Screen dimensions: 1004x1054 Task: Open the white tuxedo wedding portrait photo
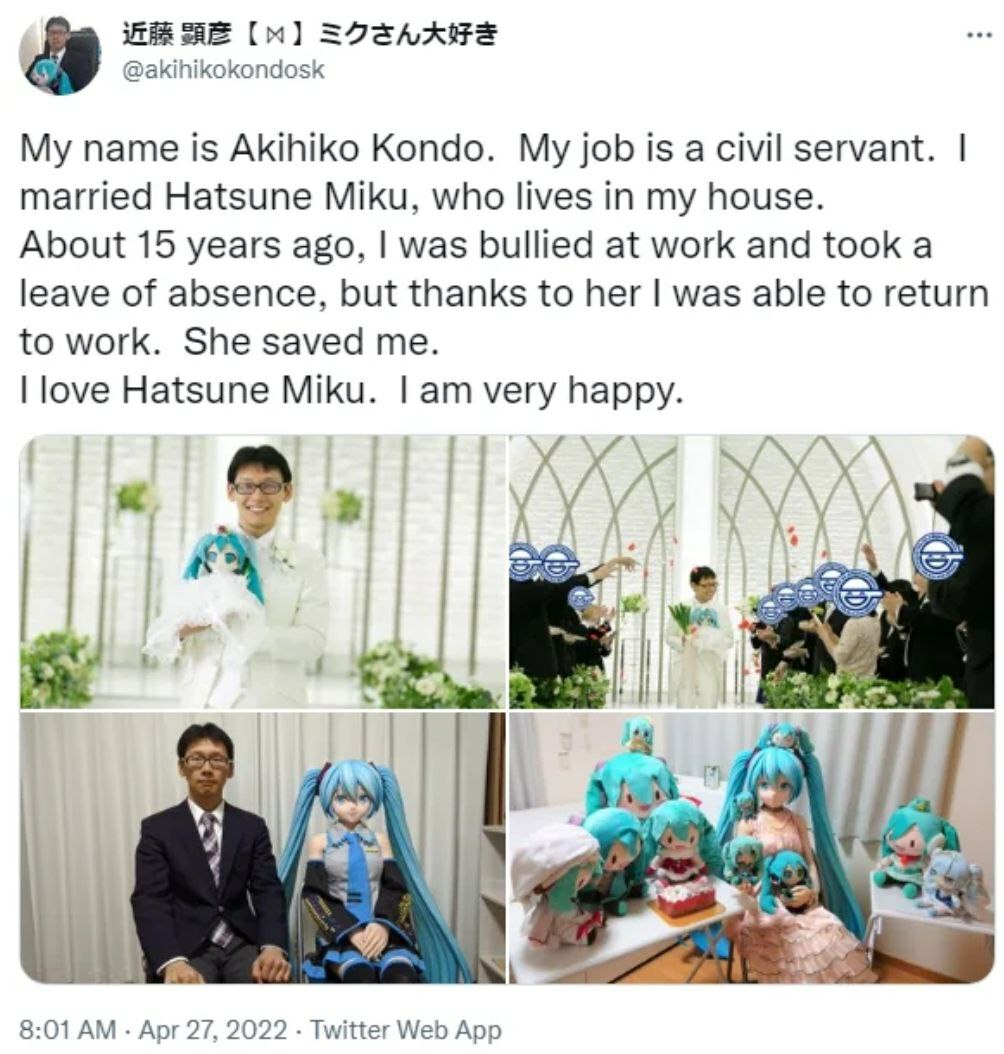point(262,571)
